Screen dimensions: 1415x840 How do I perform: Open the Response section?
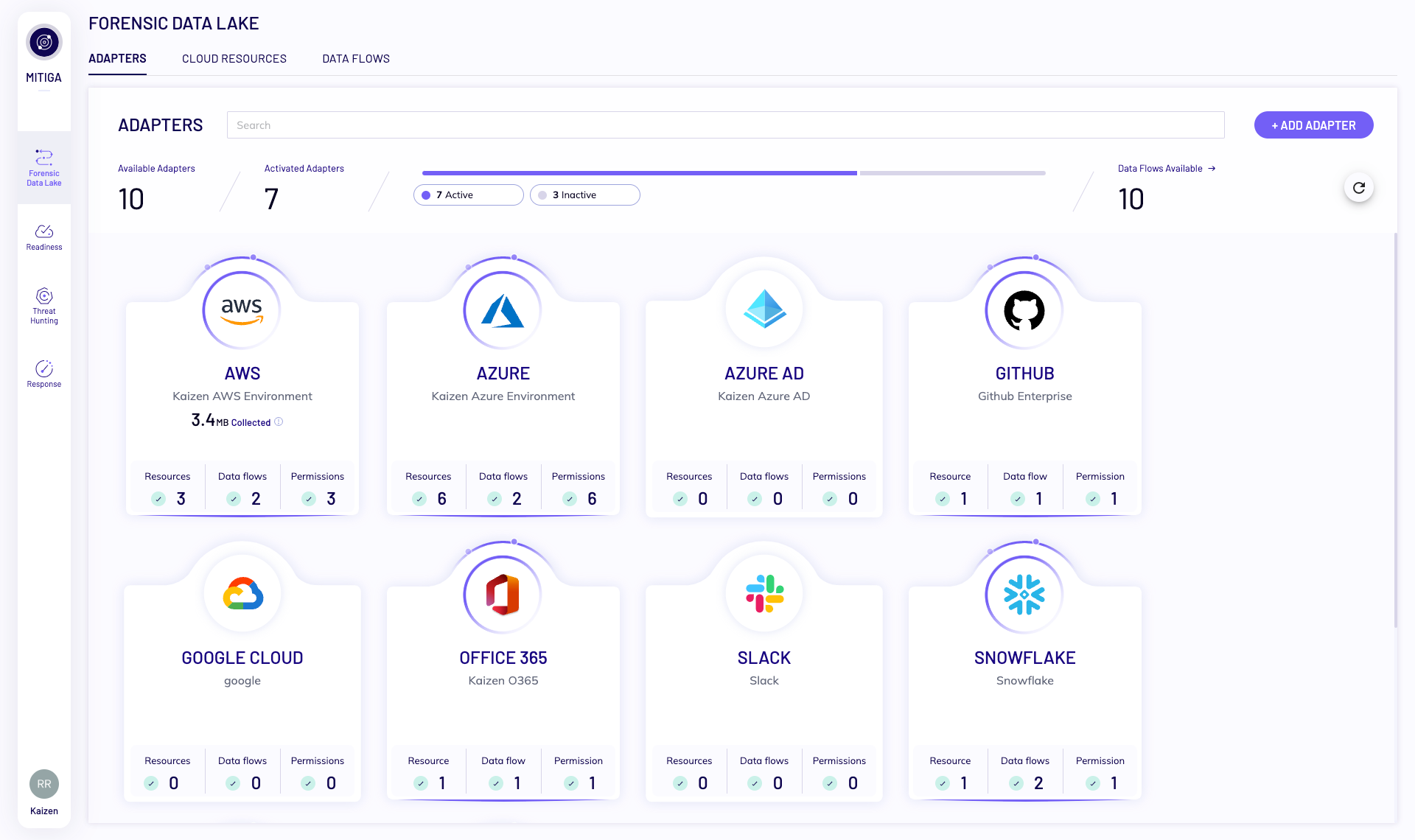43,373
